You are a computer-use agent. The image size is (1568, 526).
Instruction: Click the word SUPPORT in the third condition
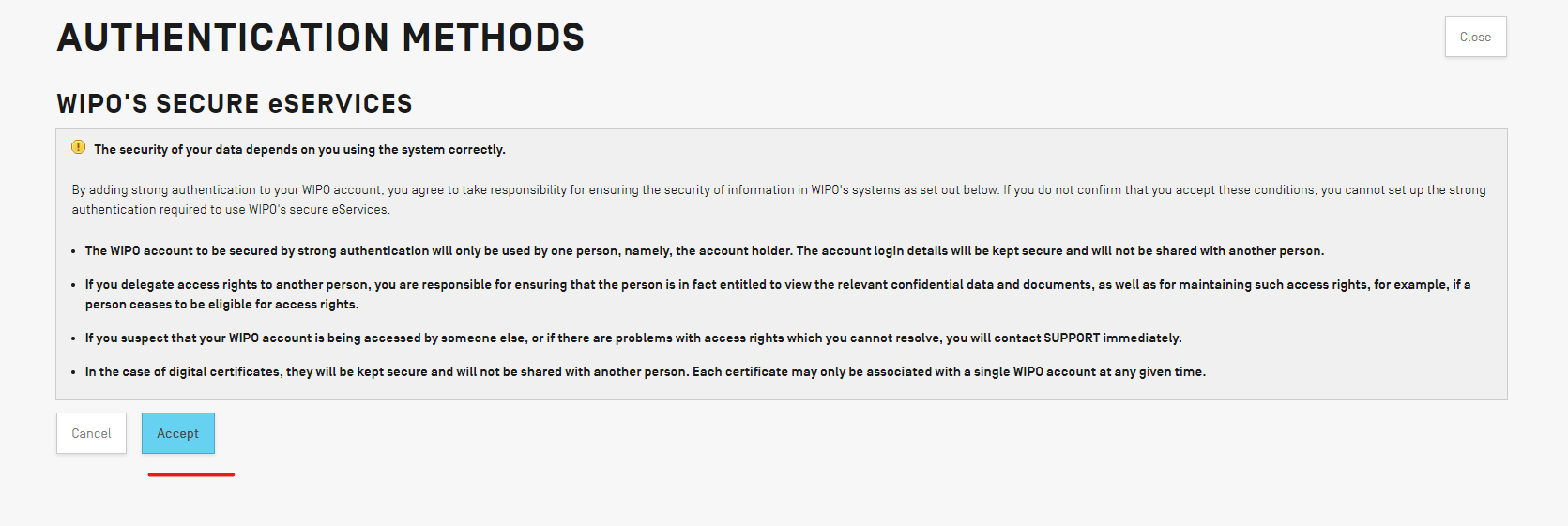coord(1072,338)
